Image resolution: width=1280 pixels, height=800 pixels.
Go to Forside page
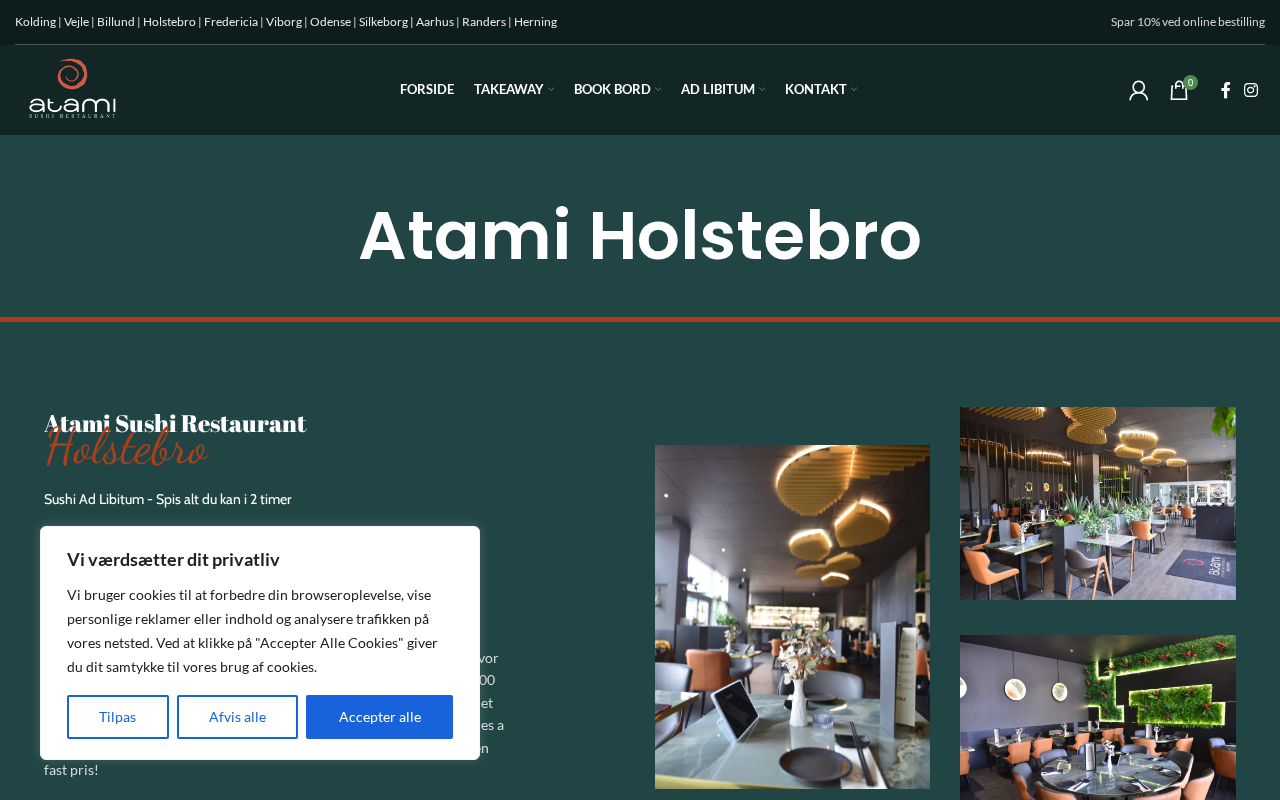coord(427,90)
